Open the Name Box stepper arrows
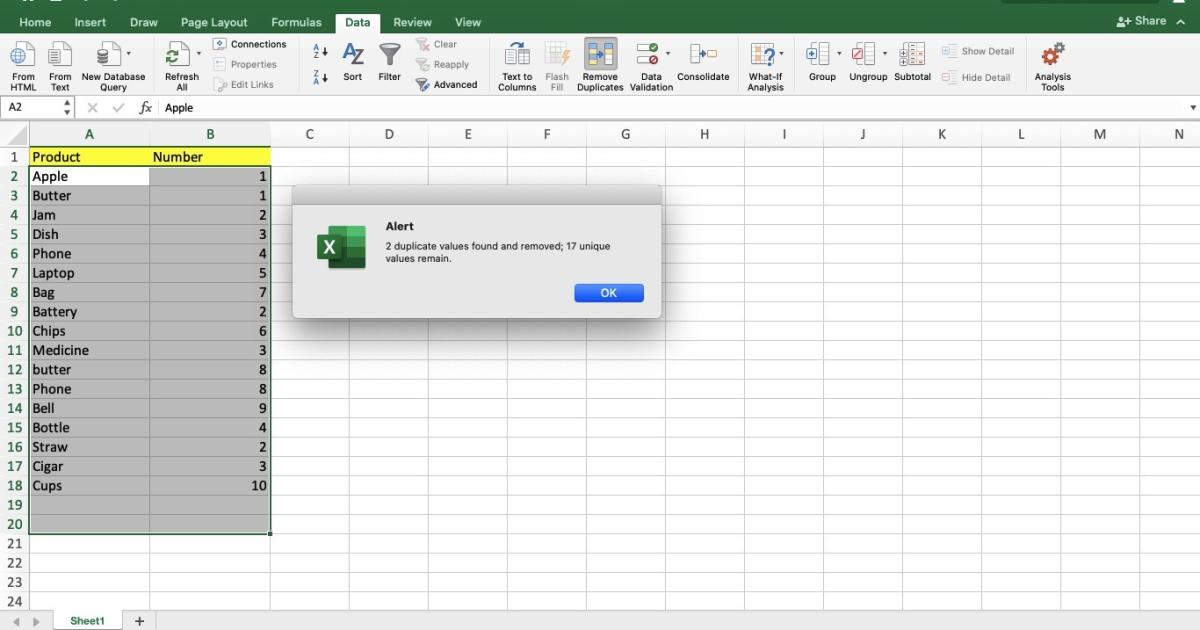The width and height of the screenshot is (1200, 630). [67, 107]
